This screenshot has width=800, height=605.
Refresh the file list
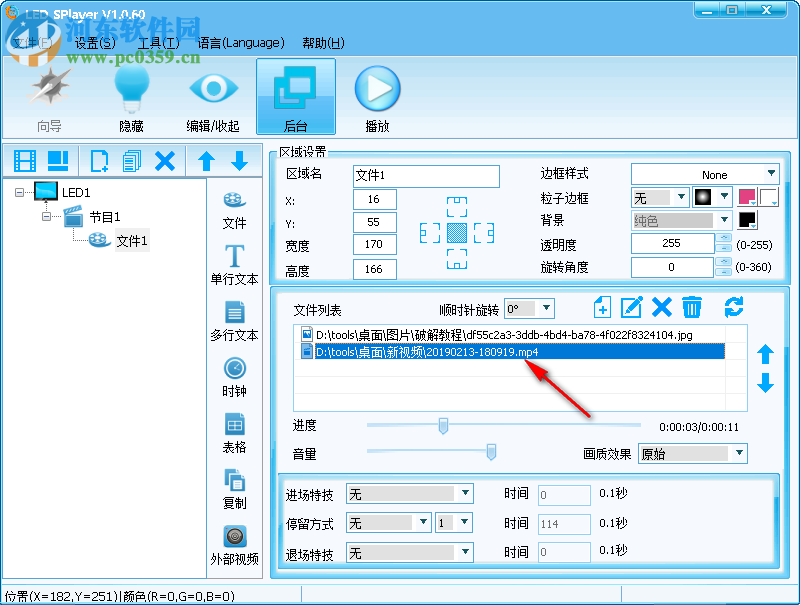pos(735,308)
